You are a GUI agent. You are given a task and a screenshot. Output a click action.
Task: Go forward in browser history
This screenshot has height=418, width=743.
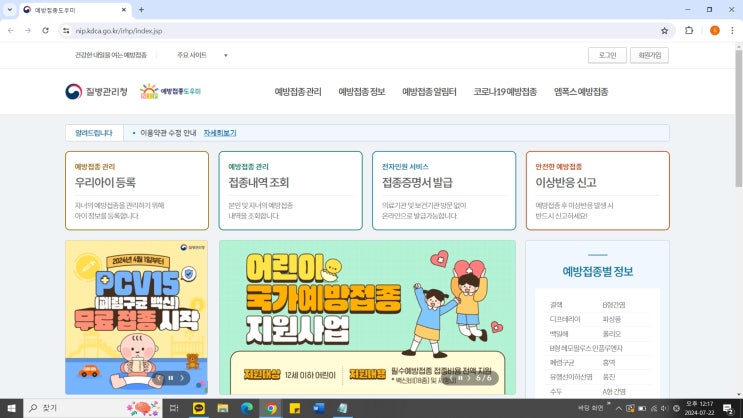click(28, 30)
